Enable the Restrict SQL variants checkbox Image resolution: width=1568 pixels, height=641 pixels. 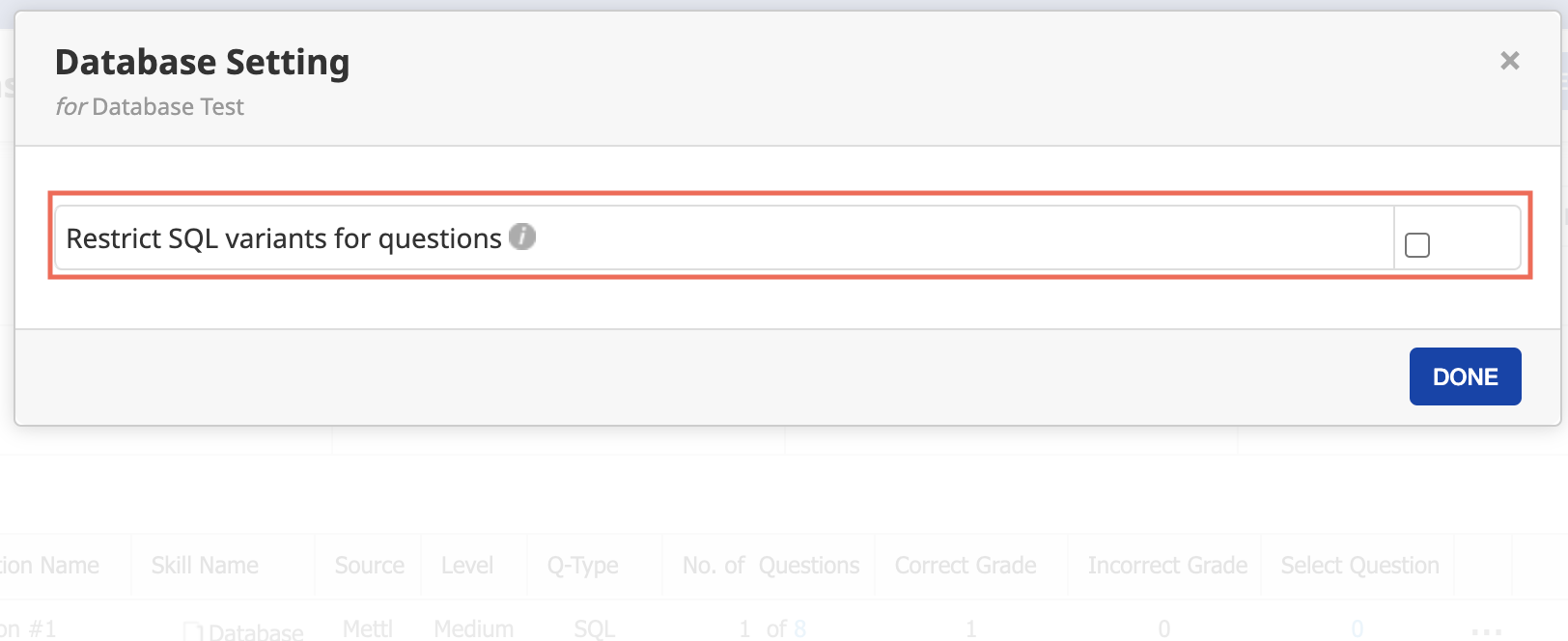pos(1417,245)
